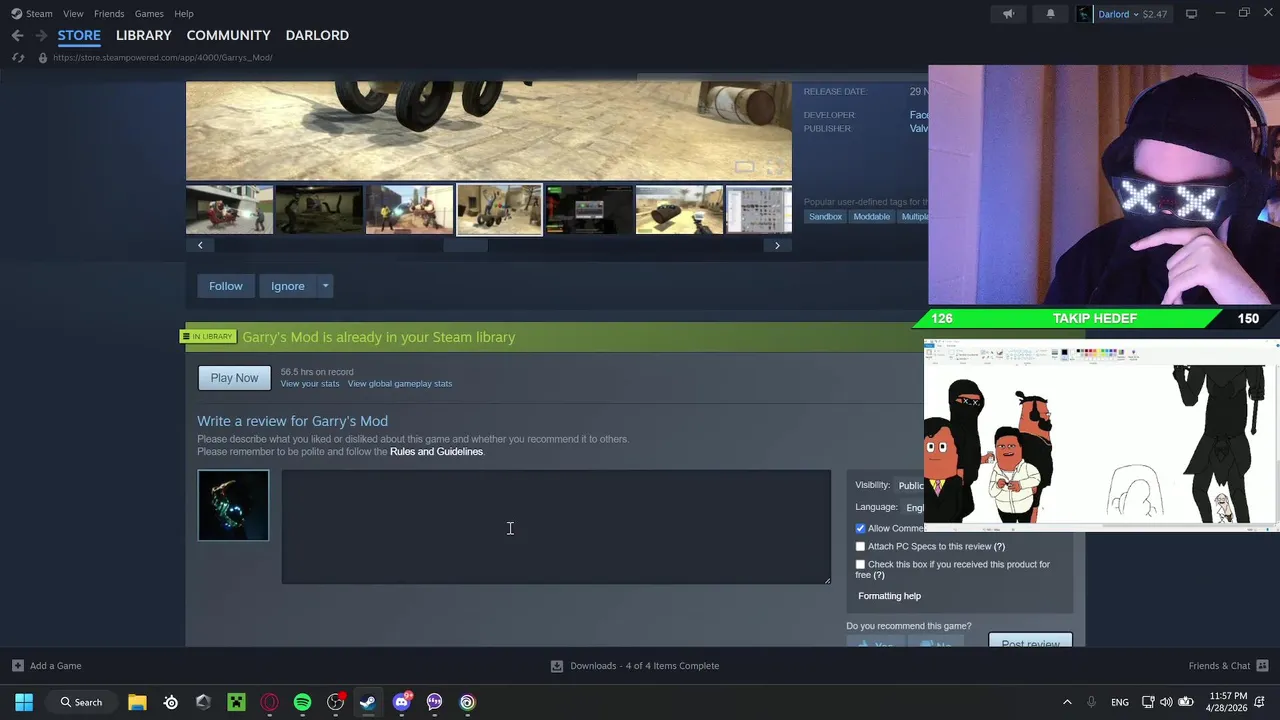
Task: Open the taskbar clock showing 11:57 PM
Action: pyautogui.click(x=1228, y=702)
